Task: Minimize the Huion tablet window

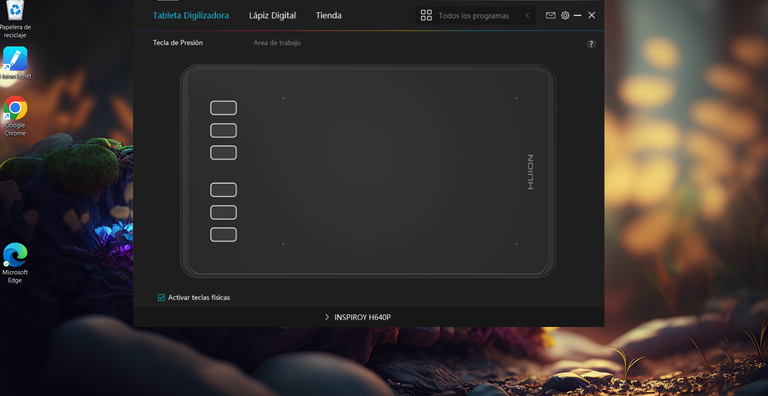Action: click(x=577, y=15)
